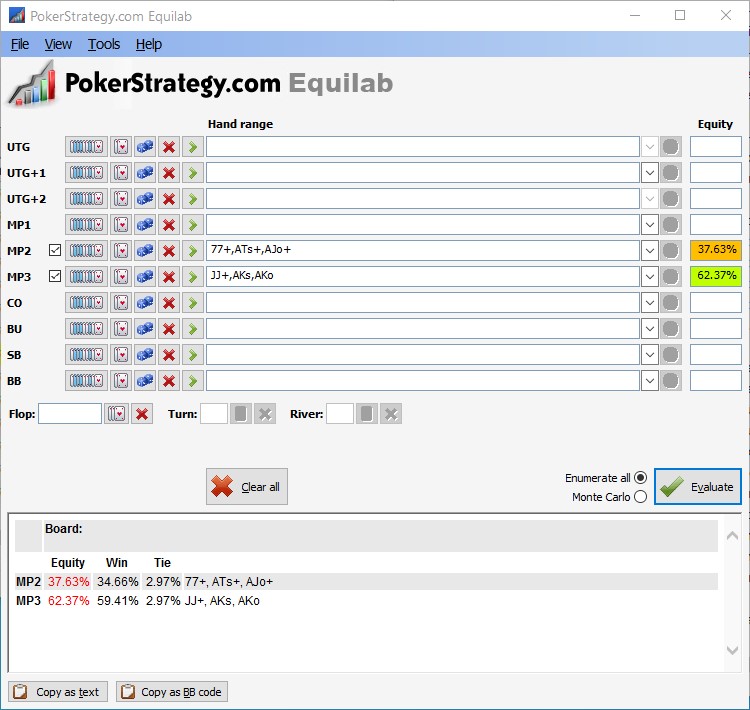Open card selector for UTG+1 row
This screenshot has width=750, height=710.
(121, 173)
